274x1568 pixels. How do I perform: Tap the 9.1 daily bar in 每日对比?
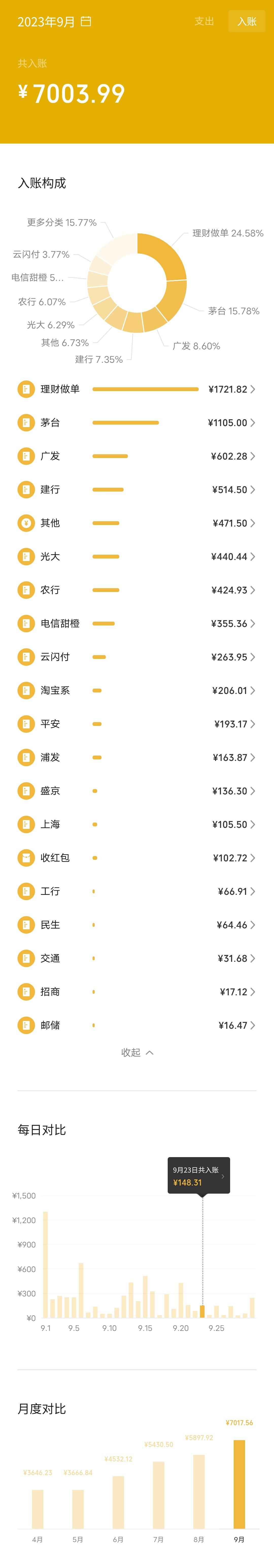click(x=46, y=1274)
